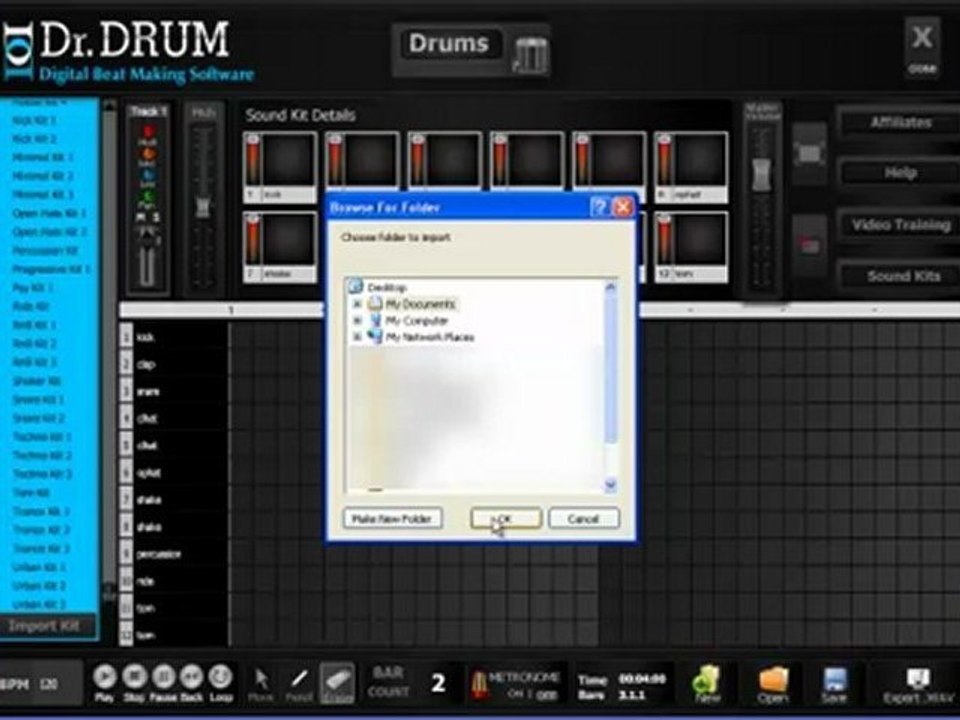The image size is (960, 720).
Task: Stop the beat with the Stop button
Action: [x=134, y=677]
